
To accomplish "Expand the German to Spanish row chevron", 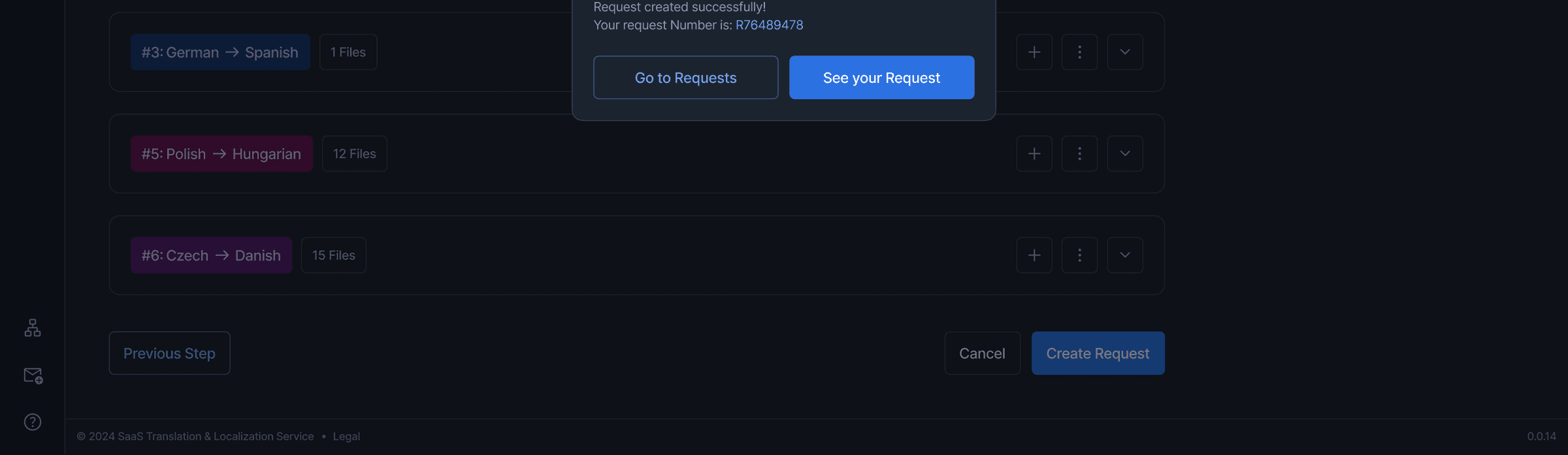I will pos(1125,52).
